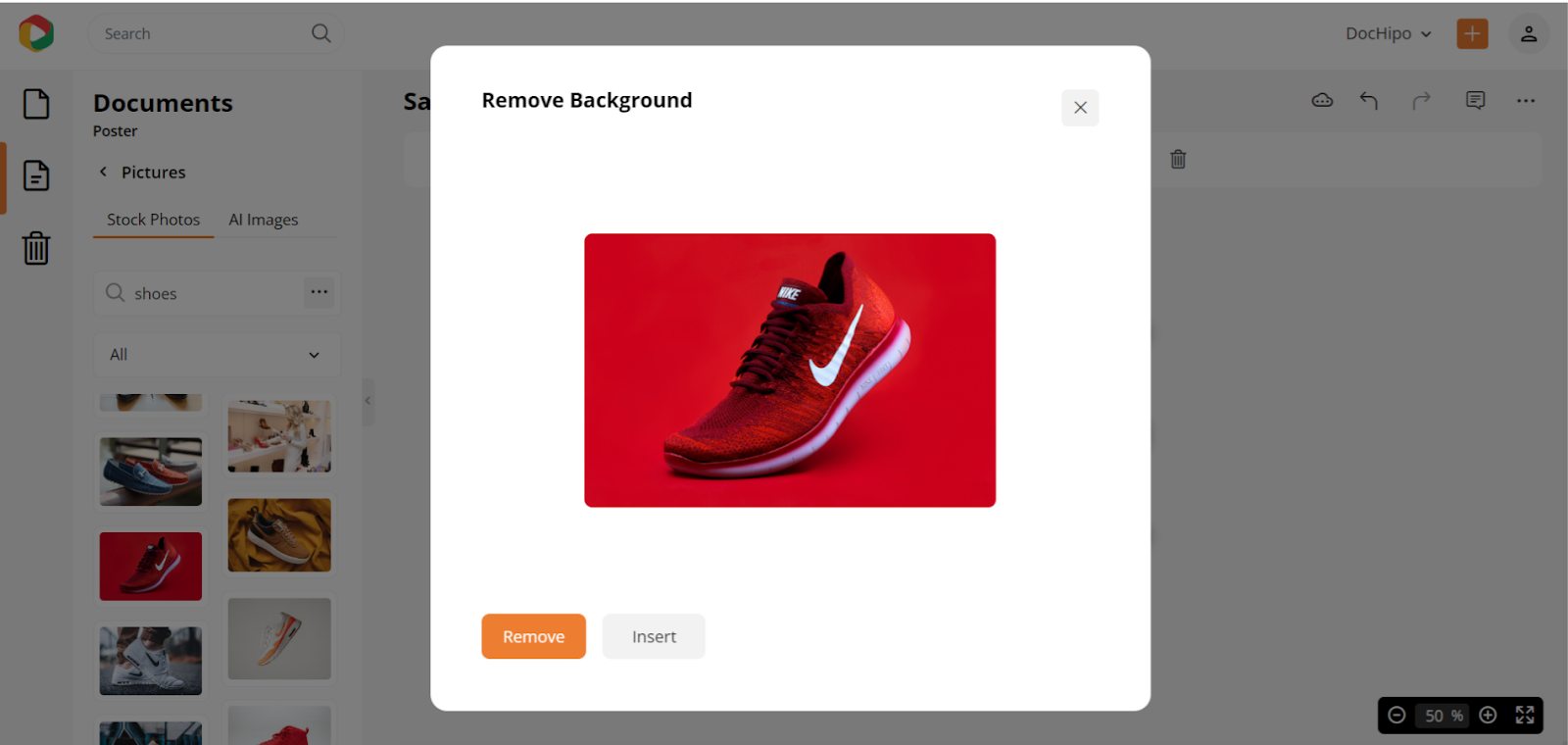Open the user profile icon
Image resolution: width=1568 pixels, height=745 pixels.
point(1528,33)
